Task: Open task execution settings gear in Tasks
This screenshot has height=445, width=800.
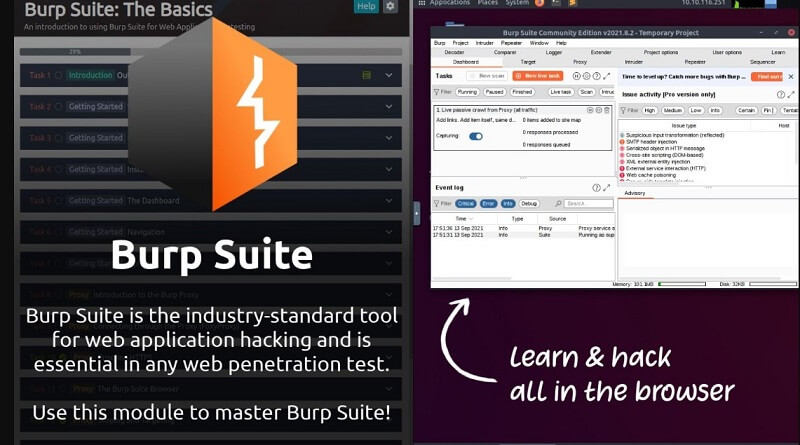Action: tap(586, 76)
